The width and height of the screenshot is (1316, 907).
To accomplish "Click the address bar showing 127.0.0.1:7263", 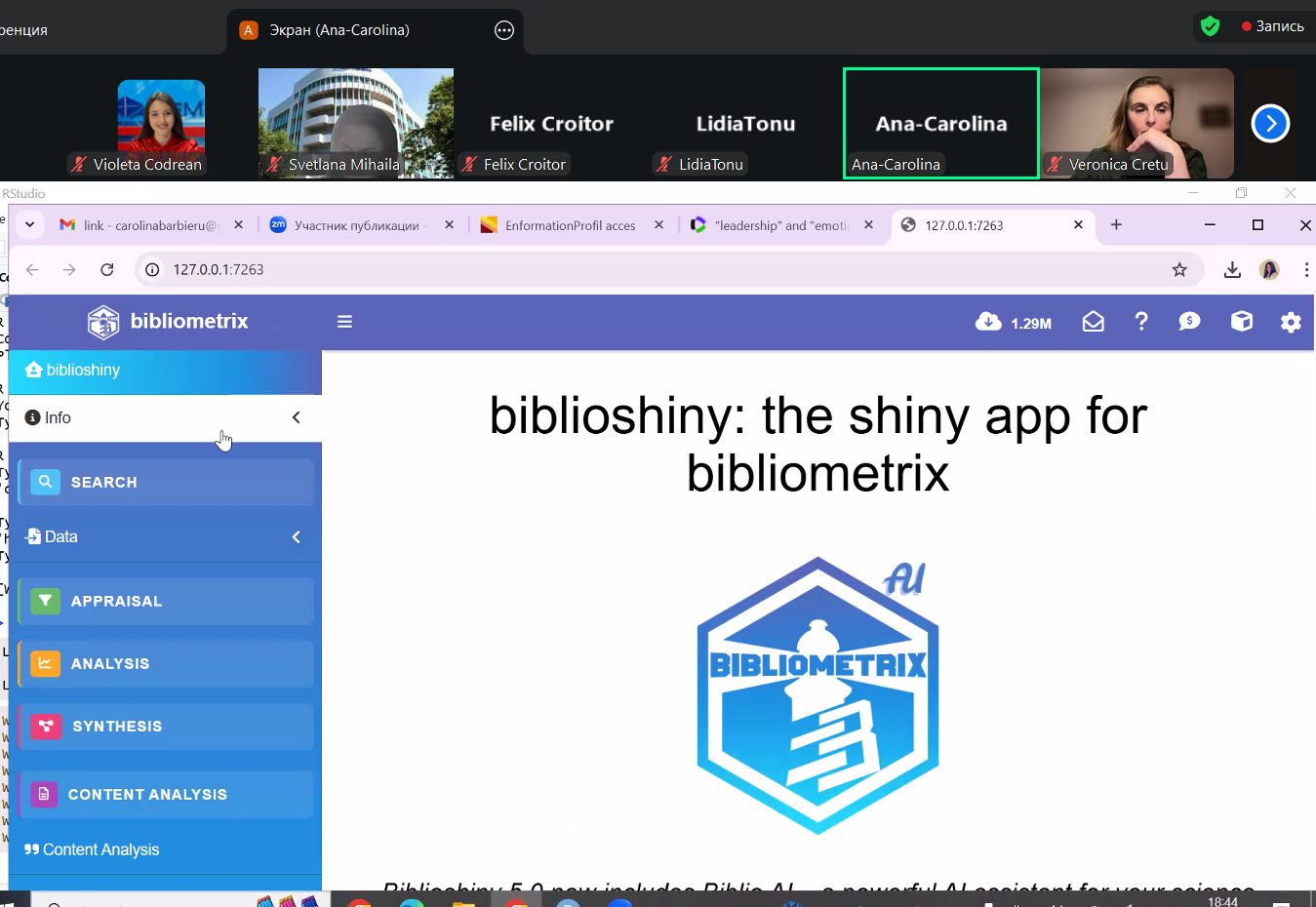I will [585, 270].
